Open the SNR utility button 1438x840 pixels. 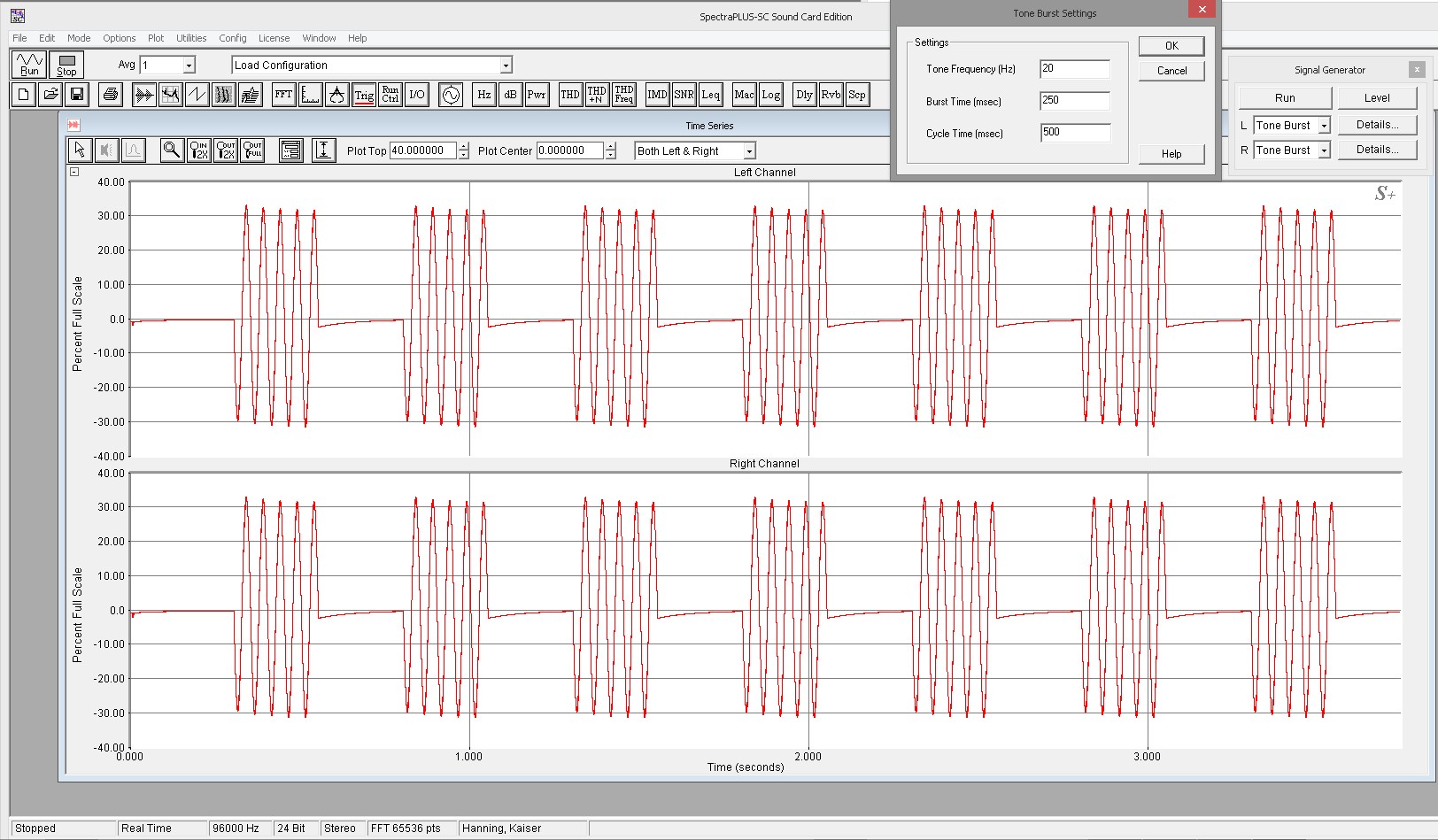(684, 95)
